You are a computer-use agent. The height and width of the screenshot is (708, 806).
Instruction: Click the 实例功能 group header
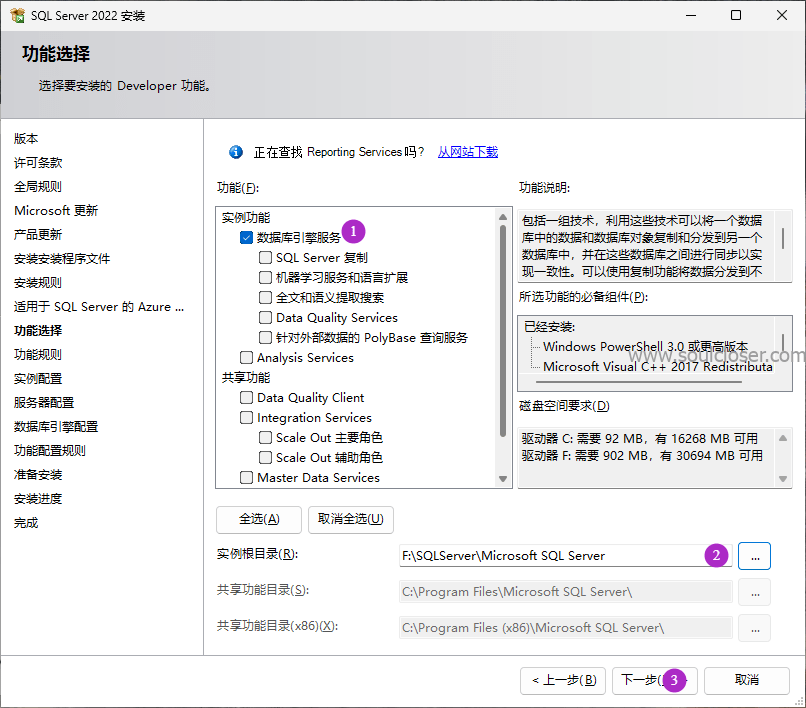[x=246, y=217]
